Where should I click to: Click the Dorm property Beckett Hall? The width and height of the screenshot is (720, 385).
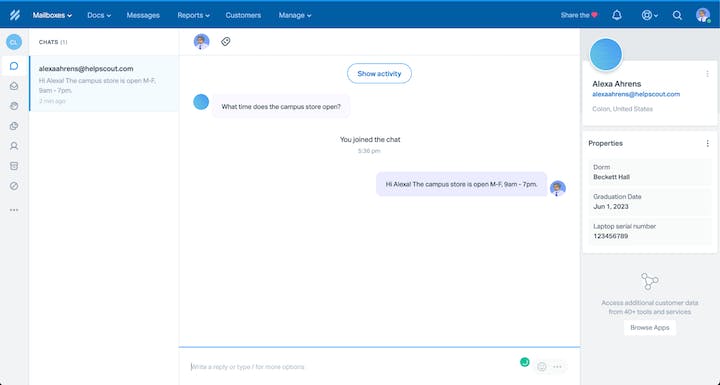click(x=650, y=172)
